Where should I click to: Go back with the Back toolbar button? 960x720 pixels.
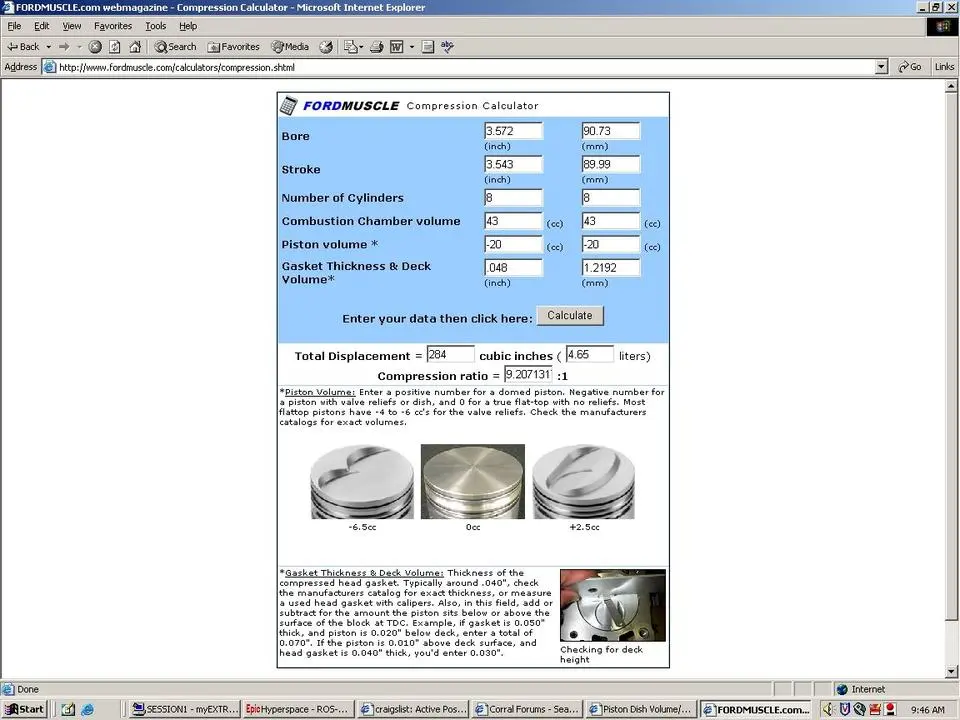pyautogui.click(x=23, y=47)
